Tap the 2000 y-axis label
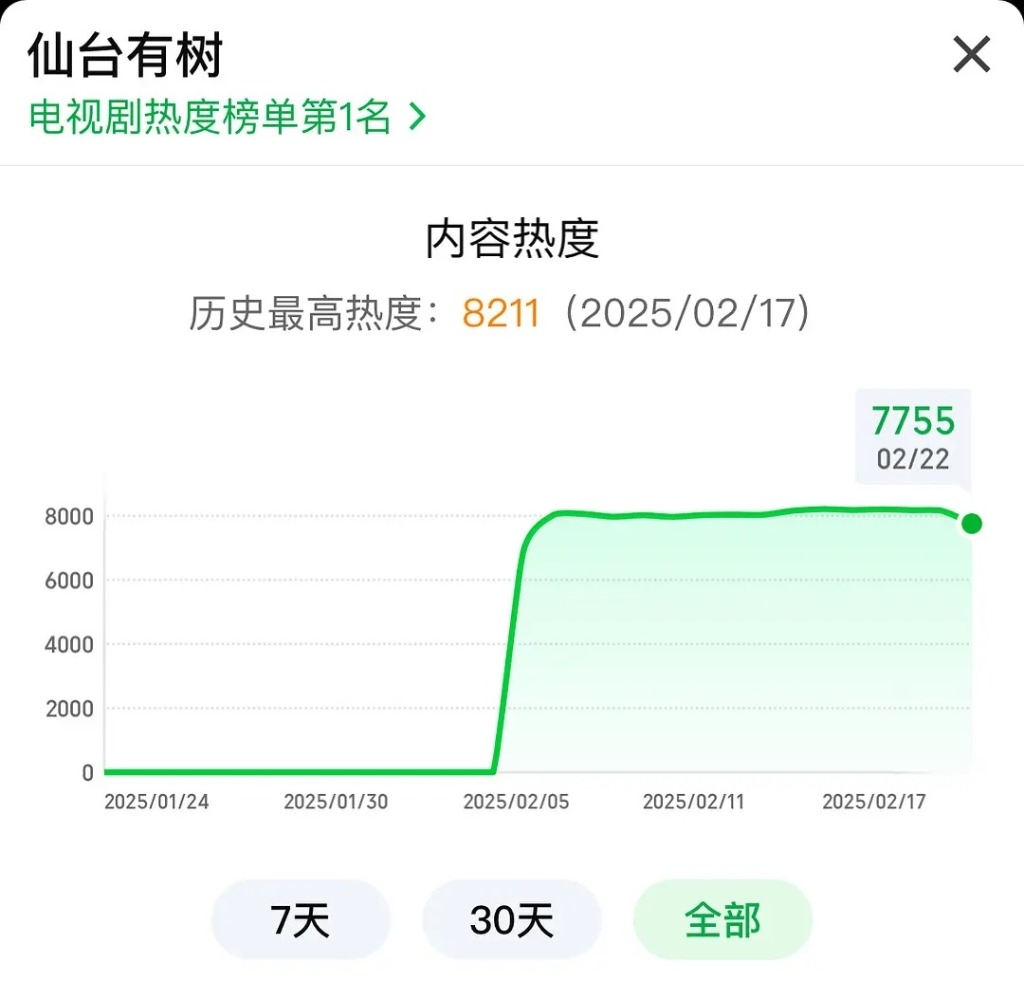Viewport: 1024px width, 999px height. 69,709
